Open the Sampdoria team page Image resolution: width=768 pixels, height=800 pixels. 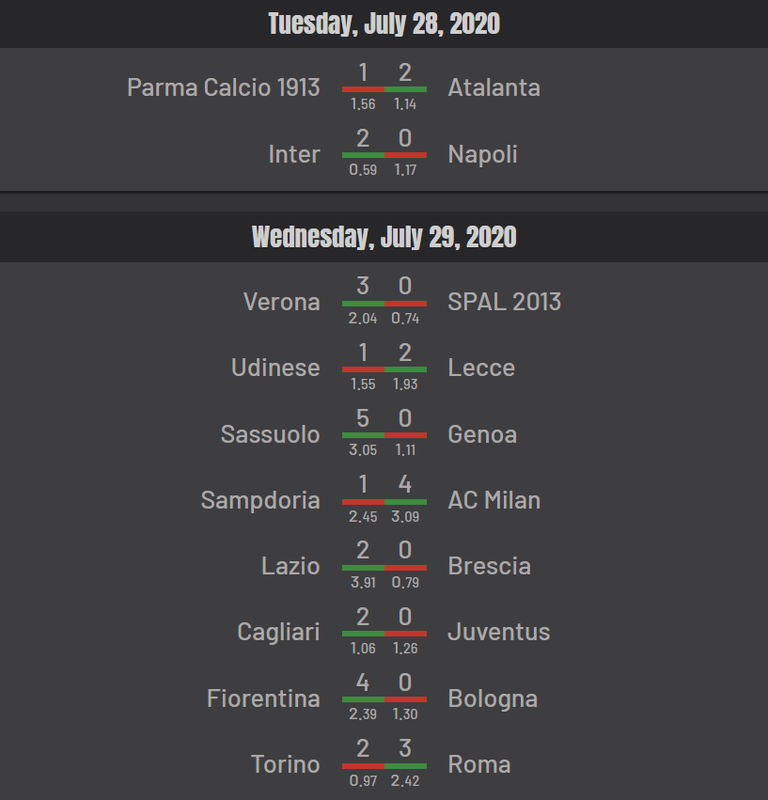tap(260, 500)
